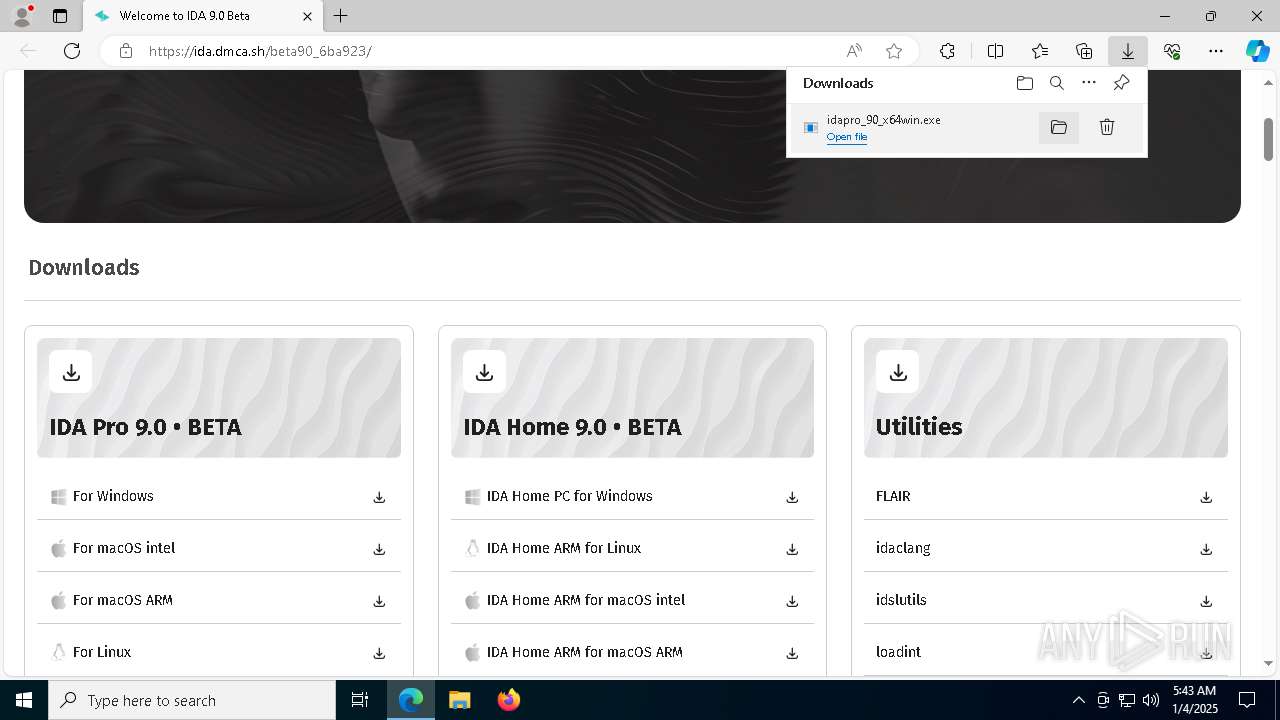Click download badge on IDA Home 9.0 card
Image resolution: width=1280 pixels, height=720 pixels.
point(484,372)
